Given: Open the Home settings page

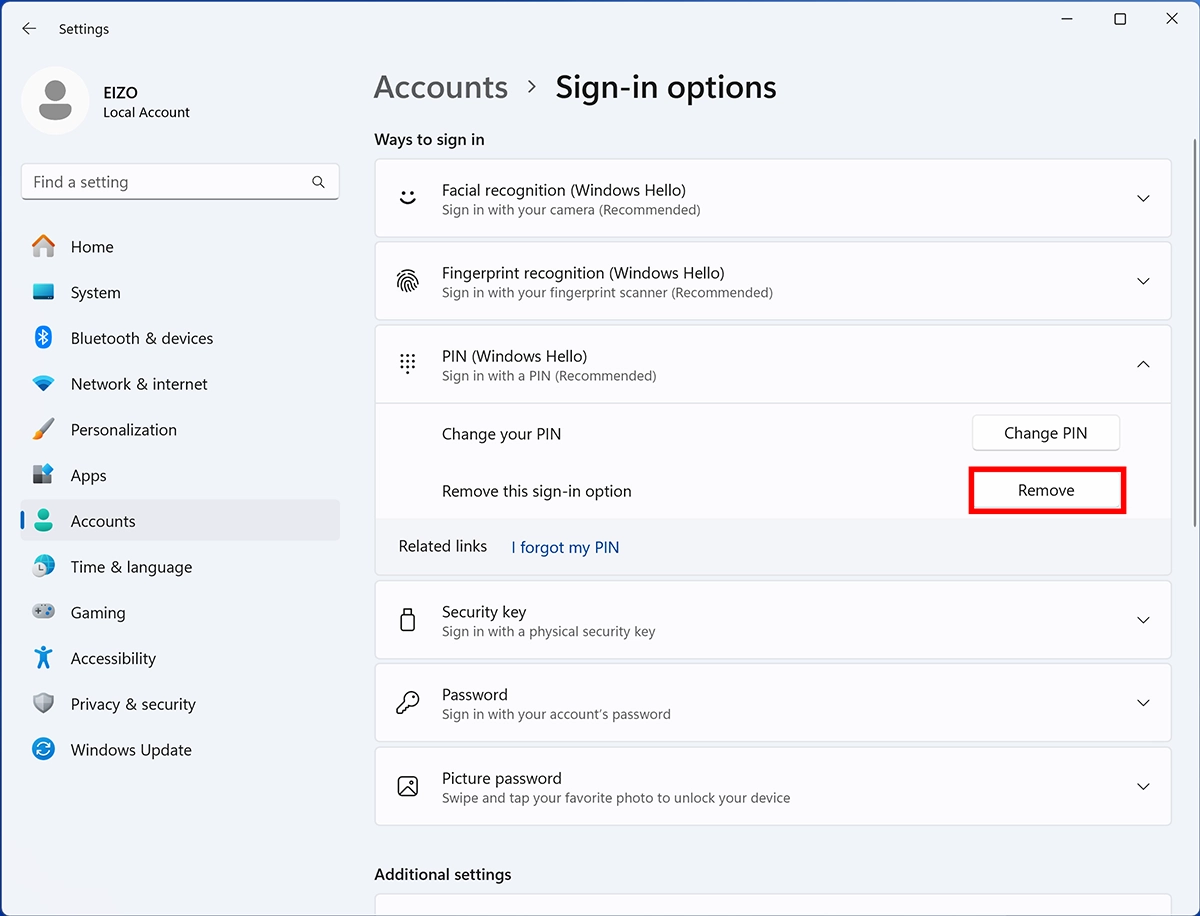Looking at the screenshot, I should tap(180, 247).
